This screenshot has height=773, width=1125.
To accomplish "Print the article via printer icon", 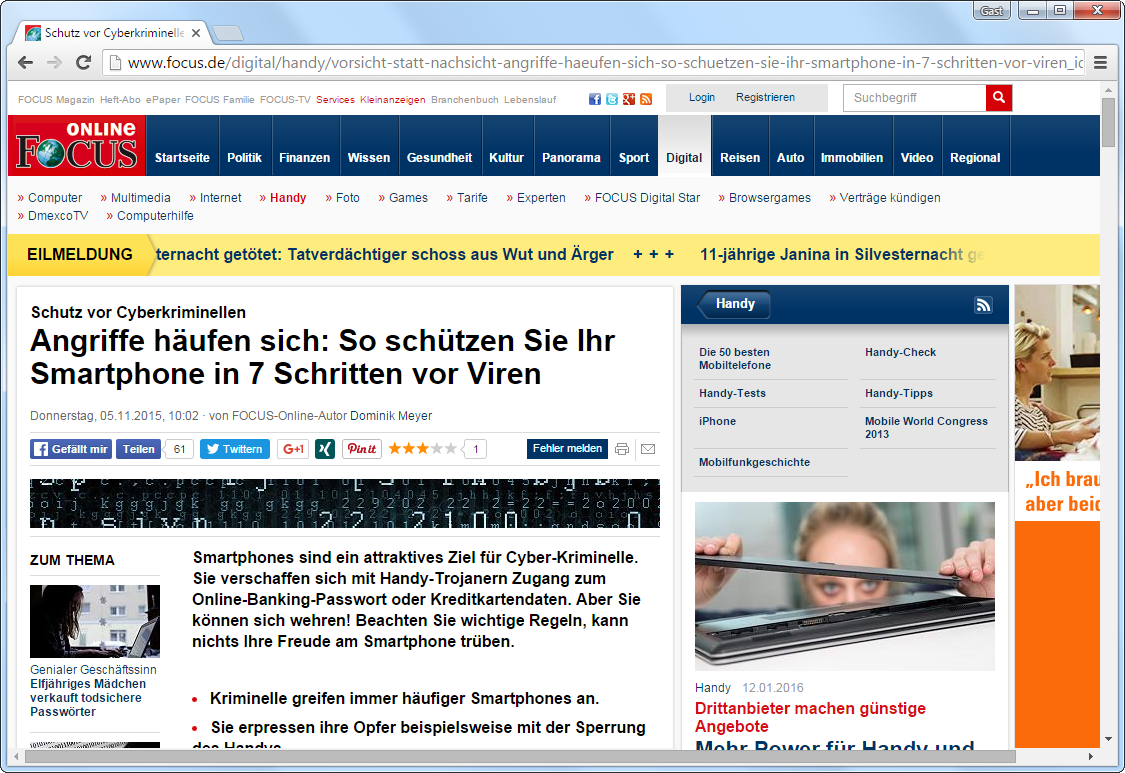I will coord(622,449).
